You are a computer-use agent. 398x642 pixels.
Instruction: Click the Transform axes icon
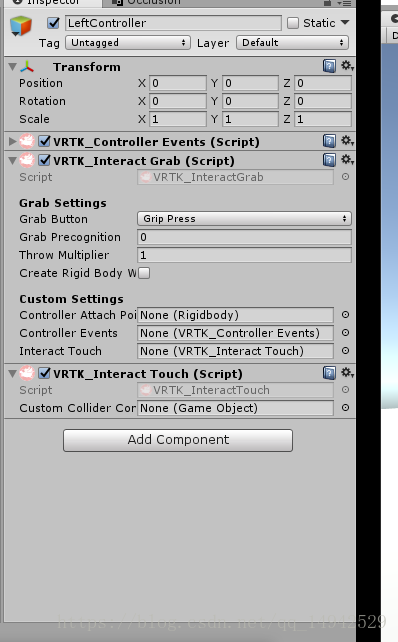27,67
